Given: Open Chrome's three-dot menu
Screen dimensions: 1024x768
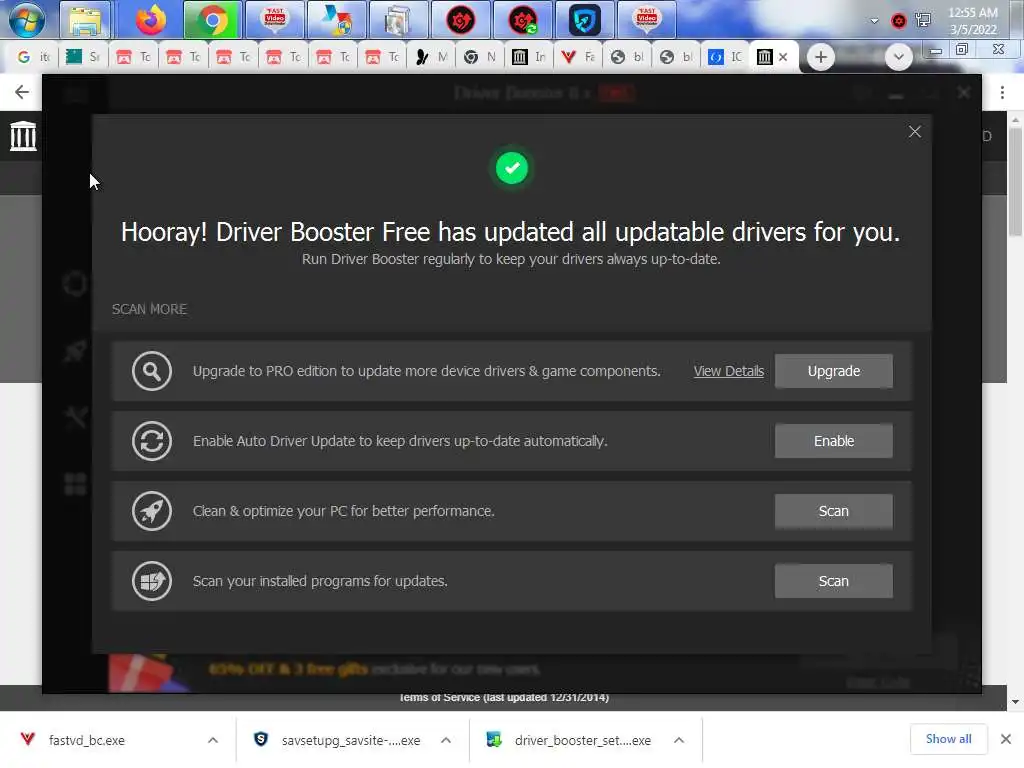Looking at the screenshot, I should pyautogui.click(x=1002, y=93).
